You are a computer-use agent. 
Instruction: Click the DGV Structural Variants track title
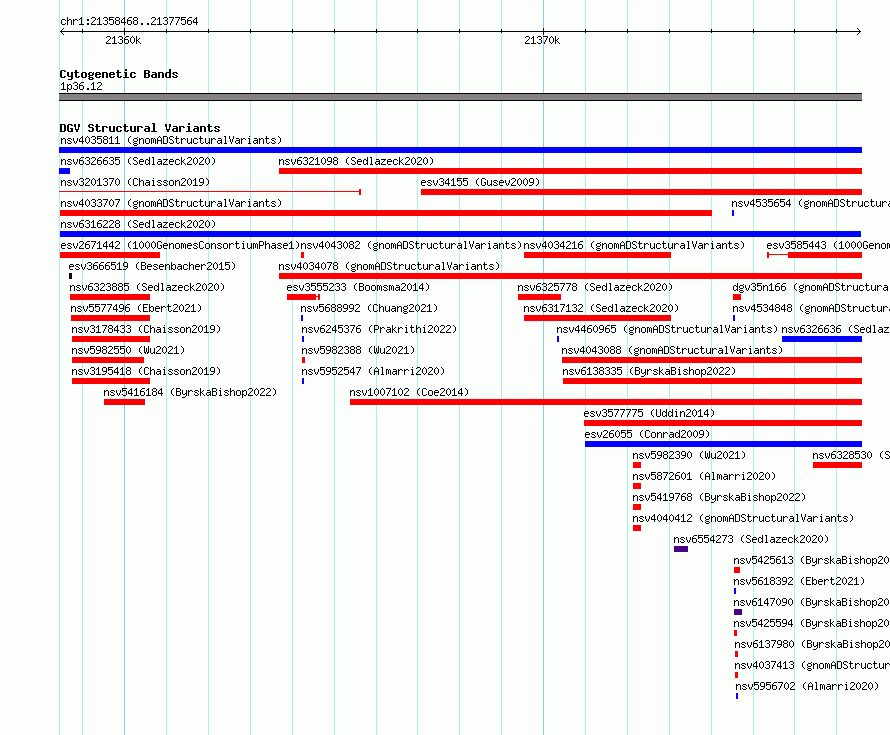(x=140, y=128)
